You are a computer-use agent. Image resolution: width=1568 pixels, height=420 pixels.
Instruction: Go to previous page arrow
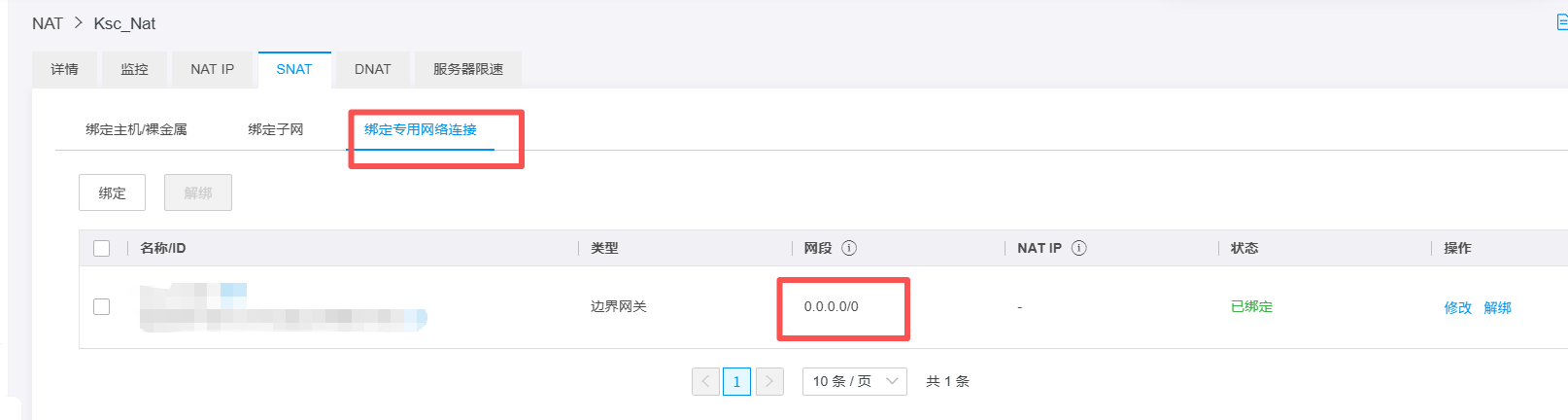(x=705, y=381)
